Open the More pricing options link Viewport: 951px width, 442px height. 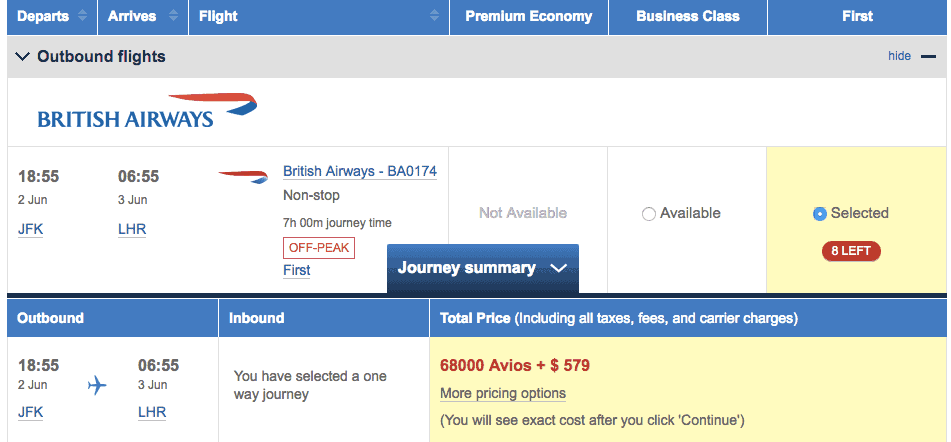(503, 393)
